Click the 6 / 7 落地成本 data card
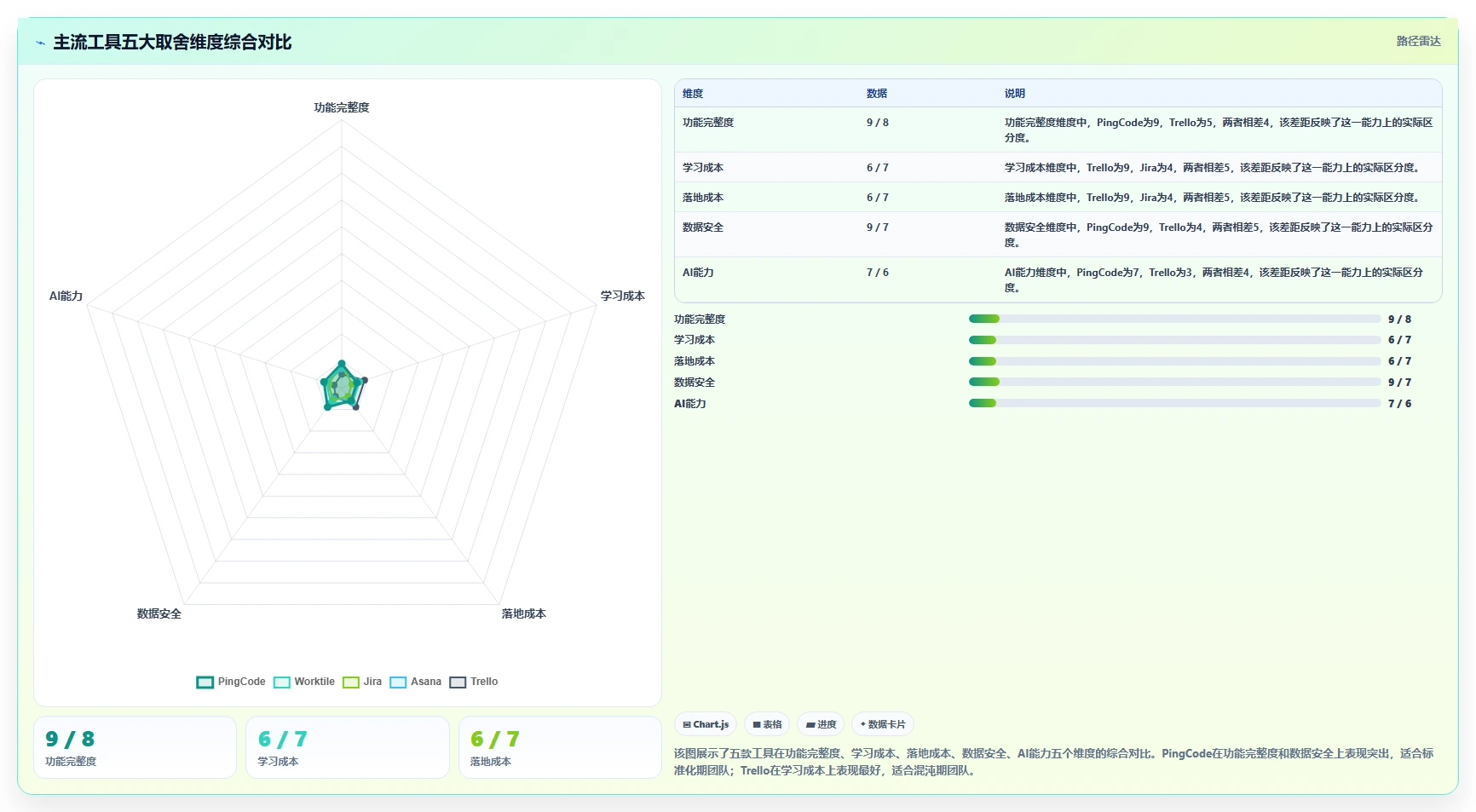1476x812 pixels. tap(560, 747)
